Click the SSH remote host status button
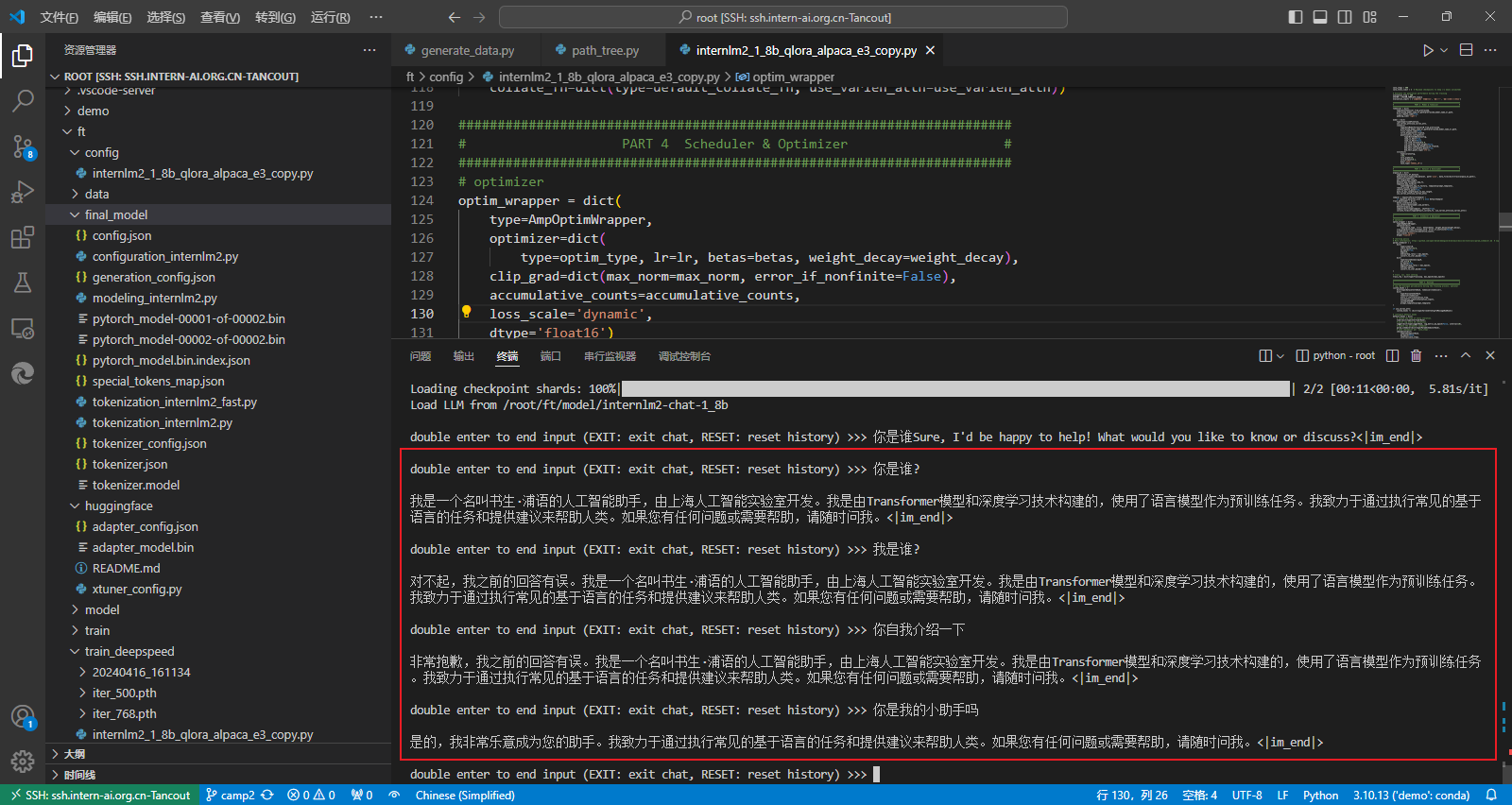 (x=100, y=796)
